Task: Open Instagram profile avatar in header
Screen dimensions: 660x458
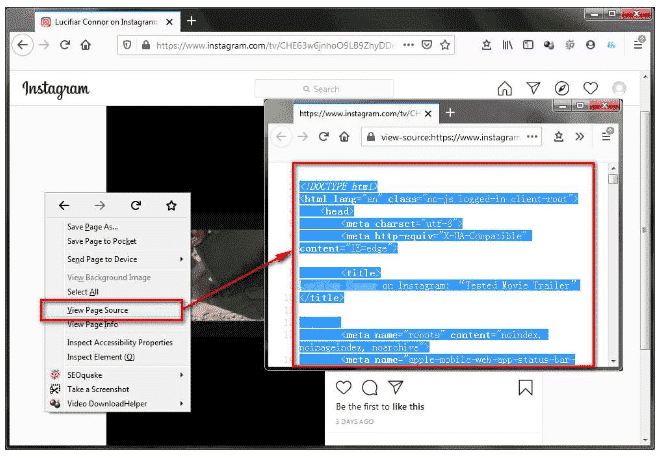Action: point(619,88)
